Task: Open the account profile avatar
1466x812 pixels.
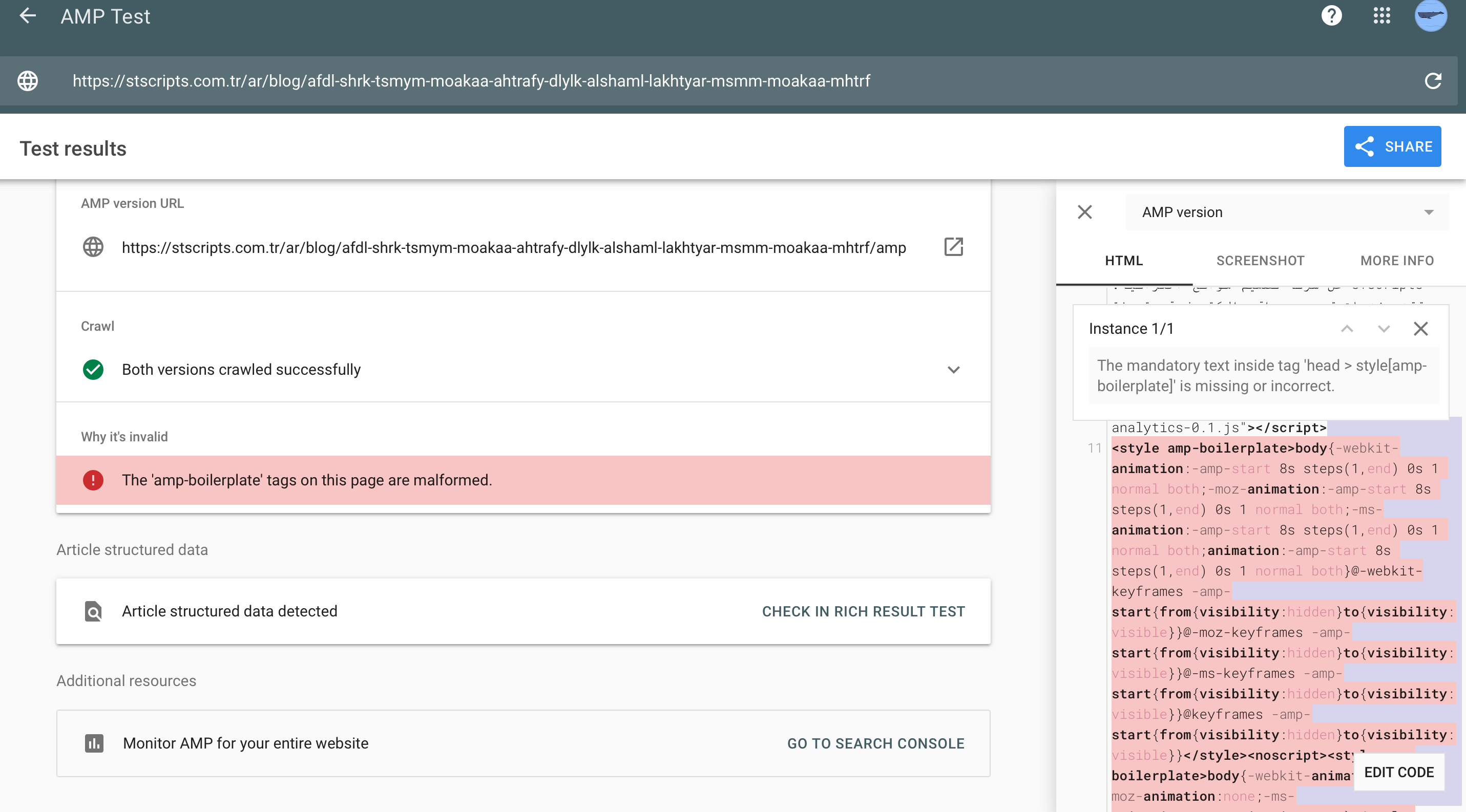Action: coord(1430,15)
